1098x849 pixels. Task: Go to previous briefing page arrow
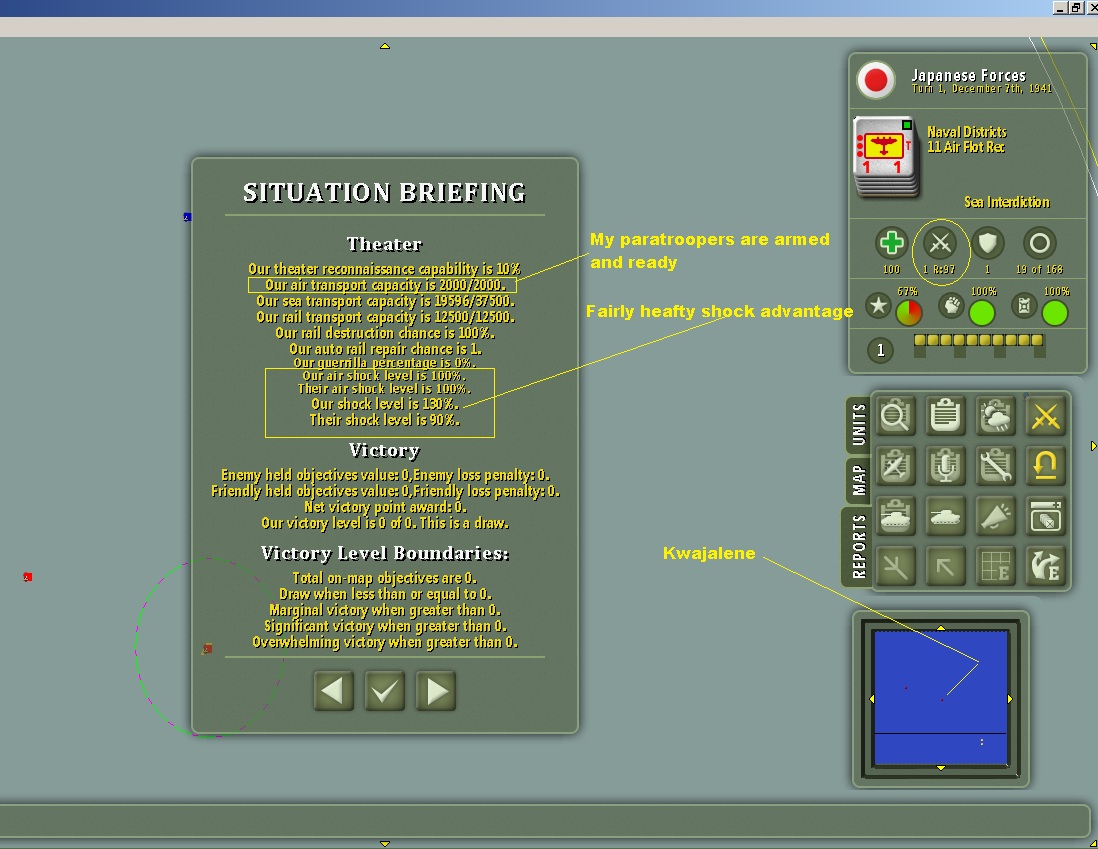333,691
